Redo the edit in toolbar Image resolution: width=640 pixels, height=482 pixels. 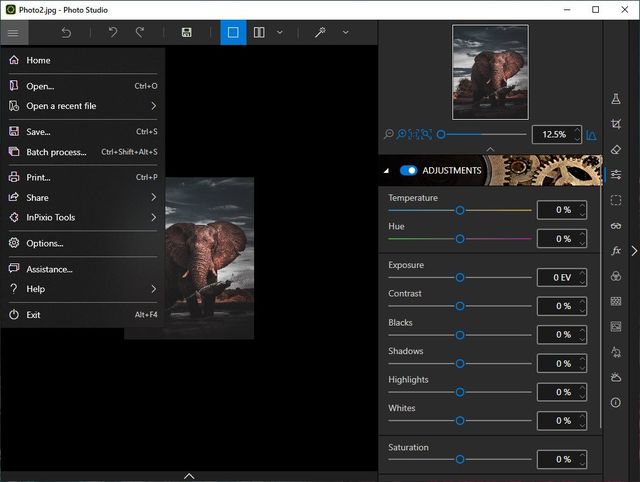[140, 32]
